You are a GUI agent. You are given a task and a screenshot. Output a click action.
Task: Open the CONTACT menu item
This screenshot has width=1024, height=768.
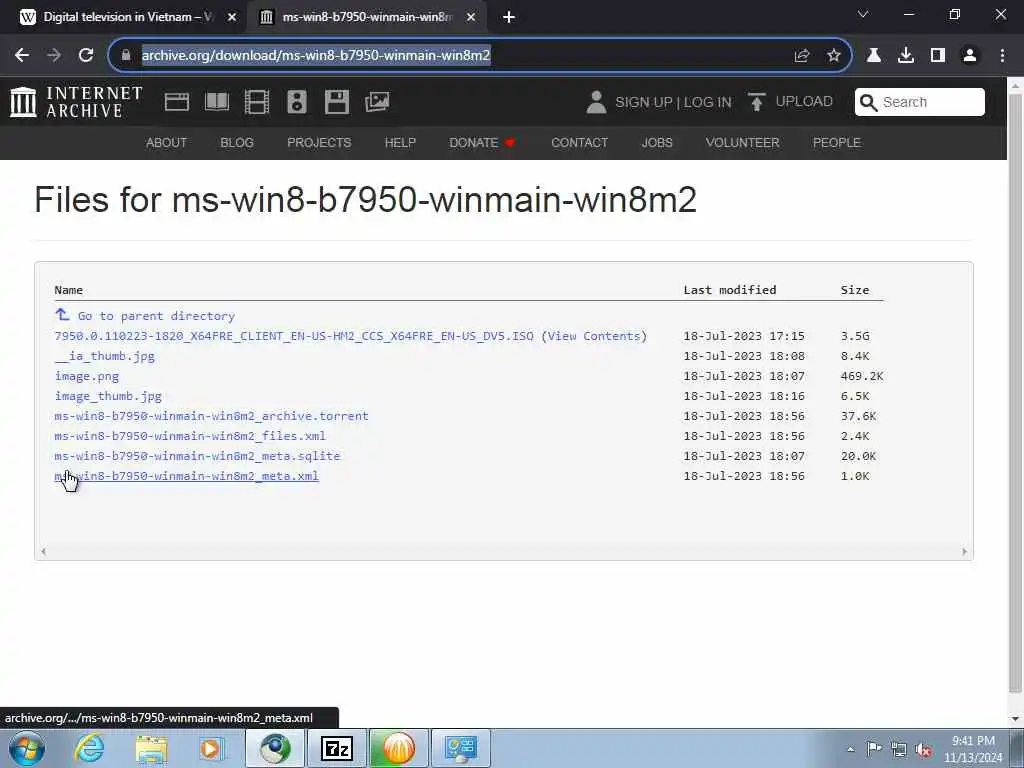579,142
